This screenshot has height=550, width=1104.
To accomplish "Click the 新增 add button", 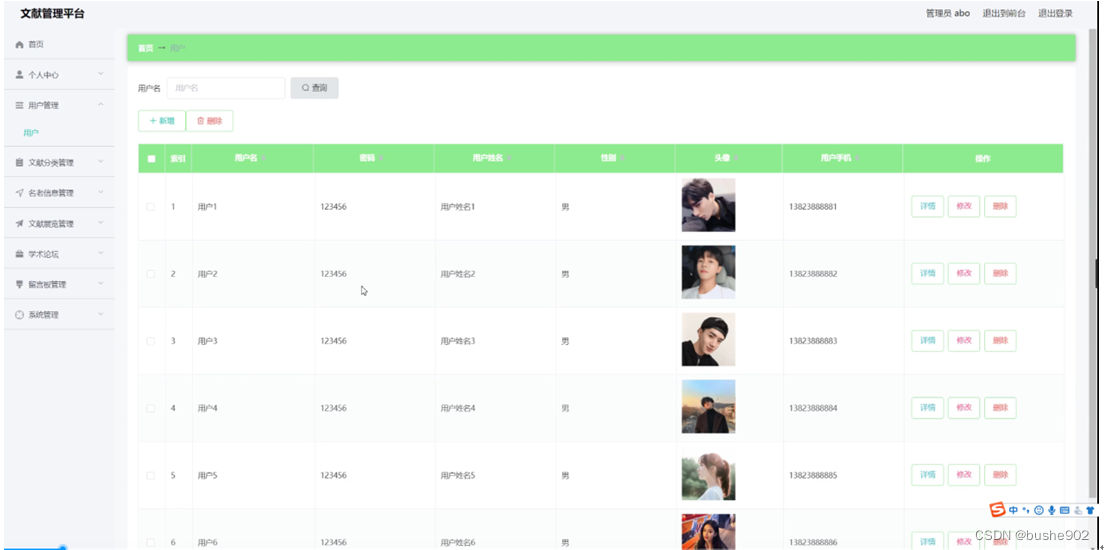I will click(162, 121).
